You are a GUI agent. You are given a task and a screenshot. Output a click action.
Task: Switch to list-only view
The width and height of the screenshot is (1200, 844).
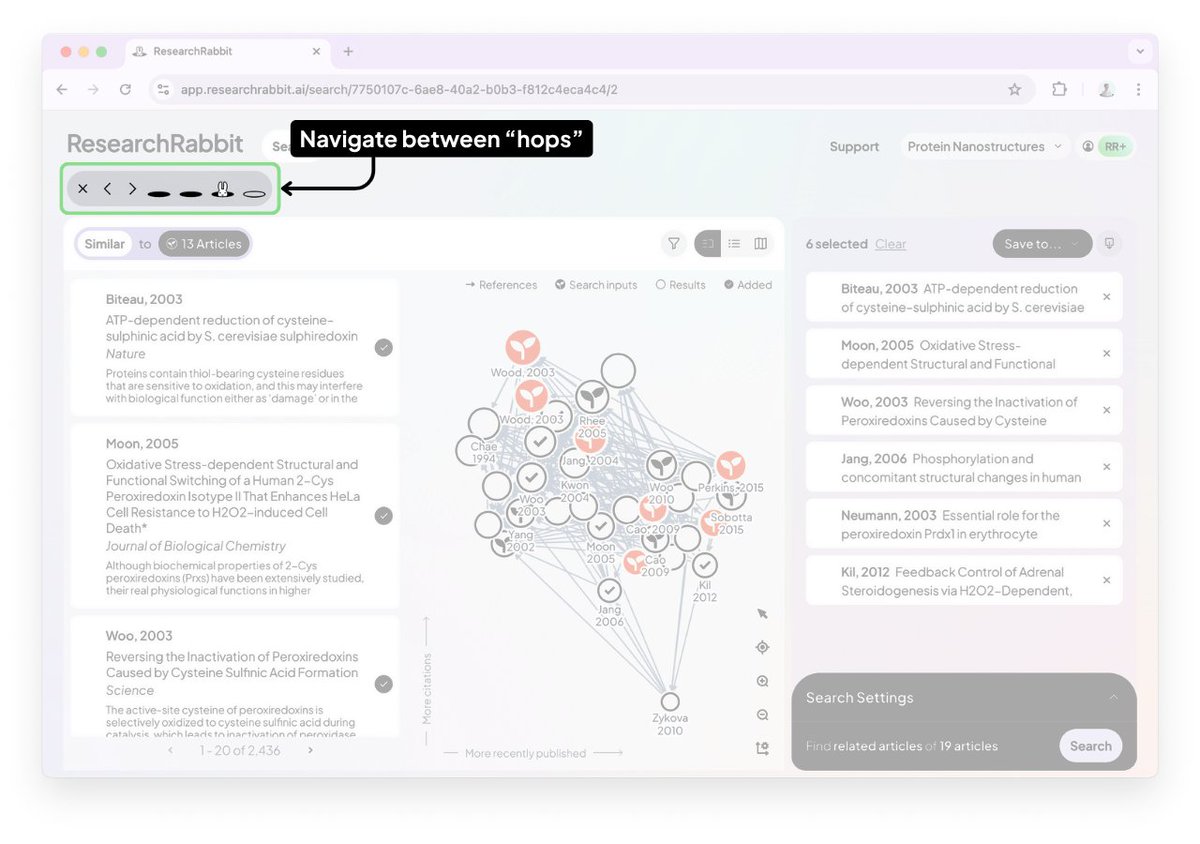(734, 243)
